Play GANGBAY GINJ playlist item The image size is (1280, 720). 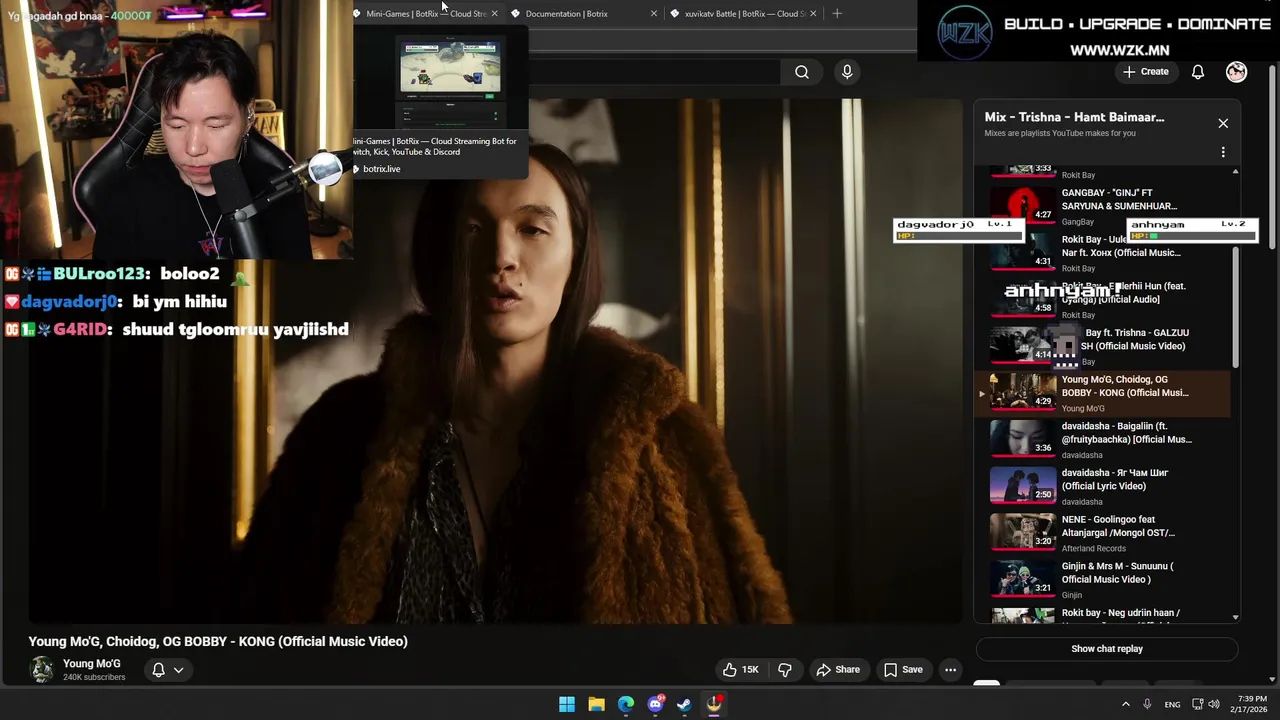(x=1104, y=206)
